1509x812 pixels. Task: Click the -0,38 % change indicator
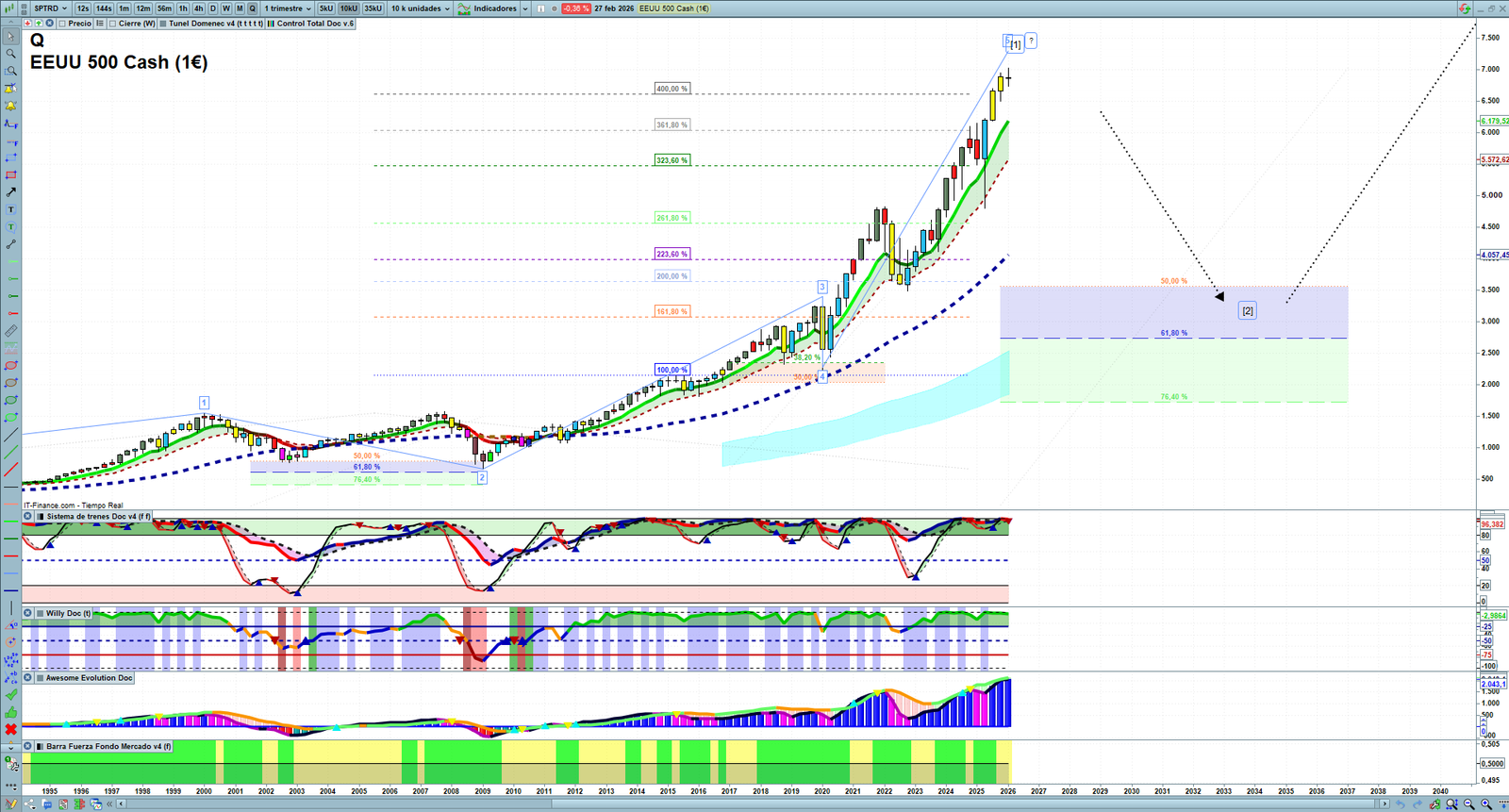pos(575,8)
